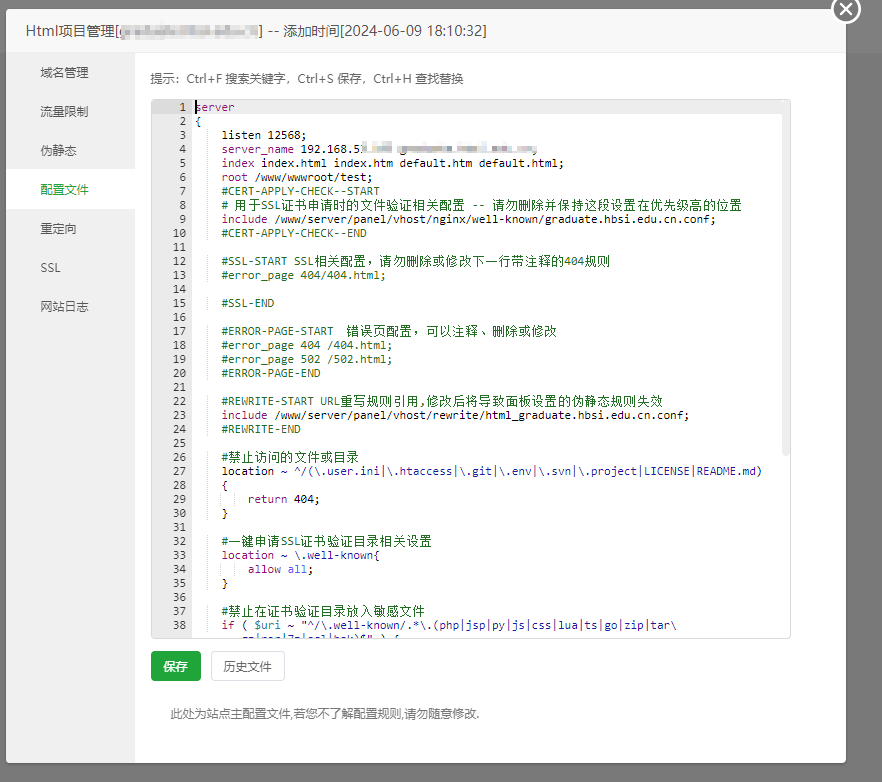Click the 'root /www/wwwroot/test;' line
The width and height of the screenshot is (882, 782).
[x=297, y=177]
